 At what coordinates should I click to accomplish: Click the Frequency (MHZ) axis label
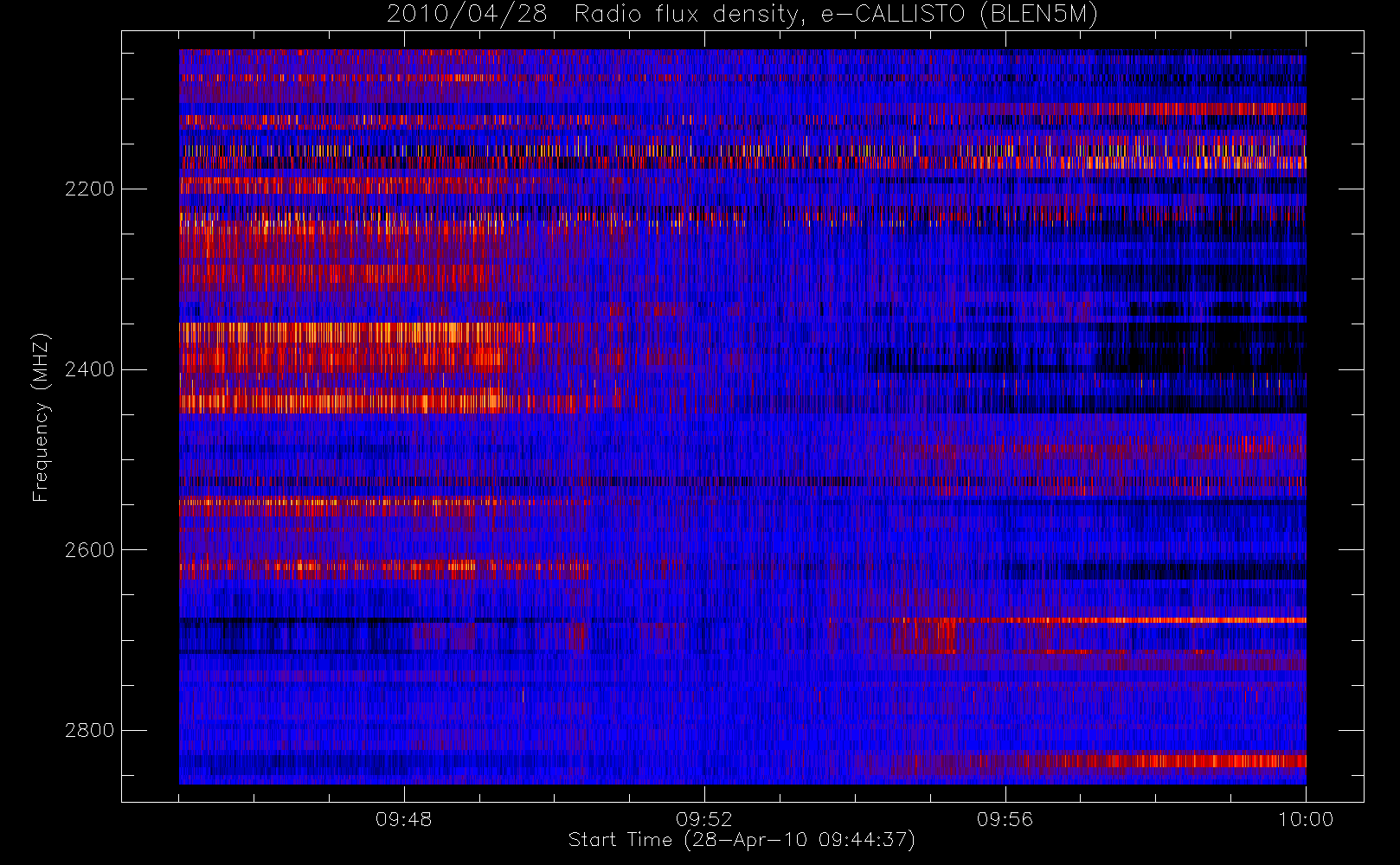[41, 417]
